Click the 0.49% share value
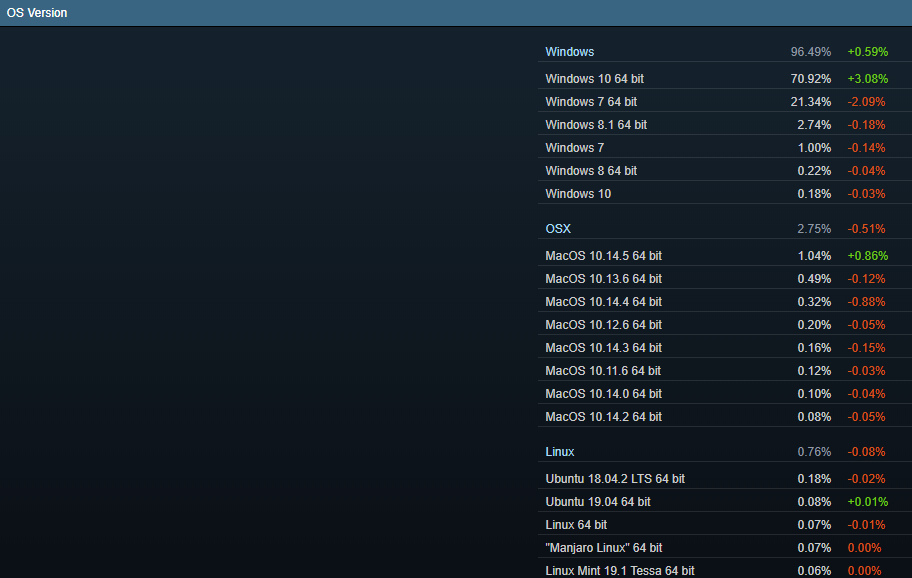The image size is (912, 578). tap(814, 279)
